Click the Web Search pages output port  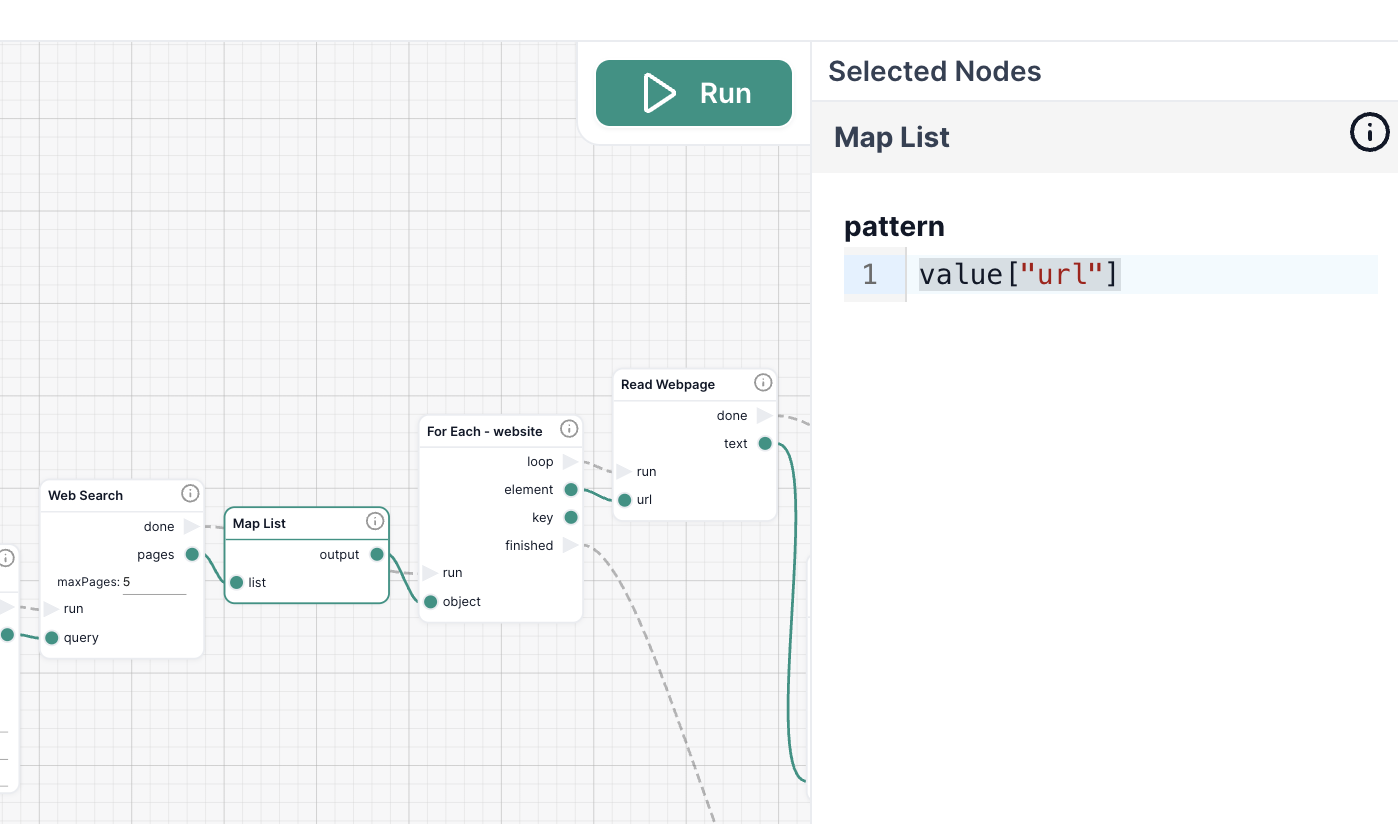192,554
